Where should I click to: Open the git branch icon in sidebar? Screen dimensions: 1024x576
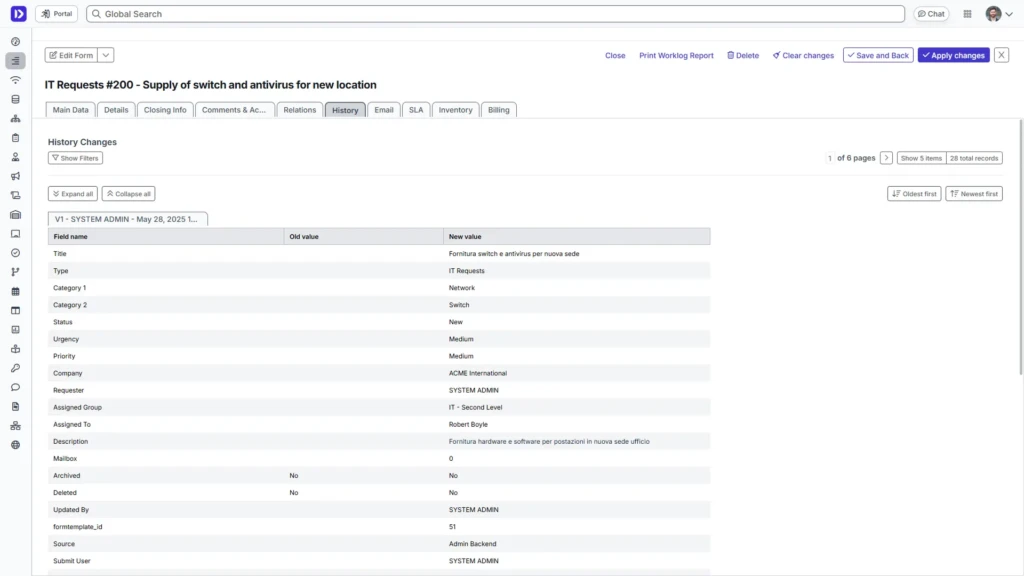(16, 272)
